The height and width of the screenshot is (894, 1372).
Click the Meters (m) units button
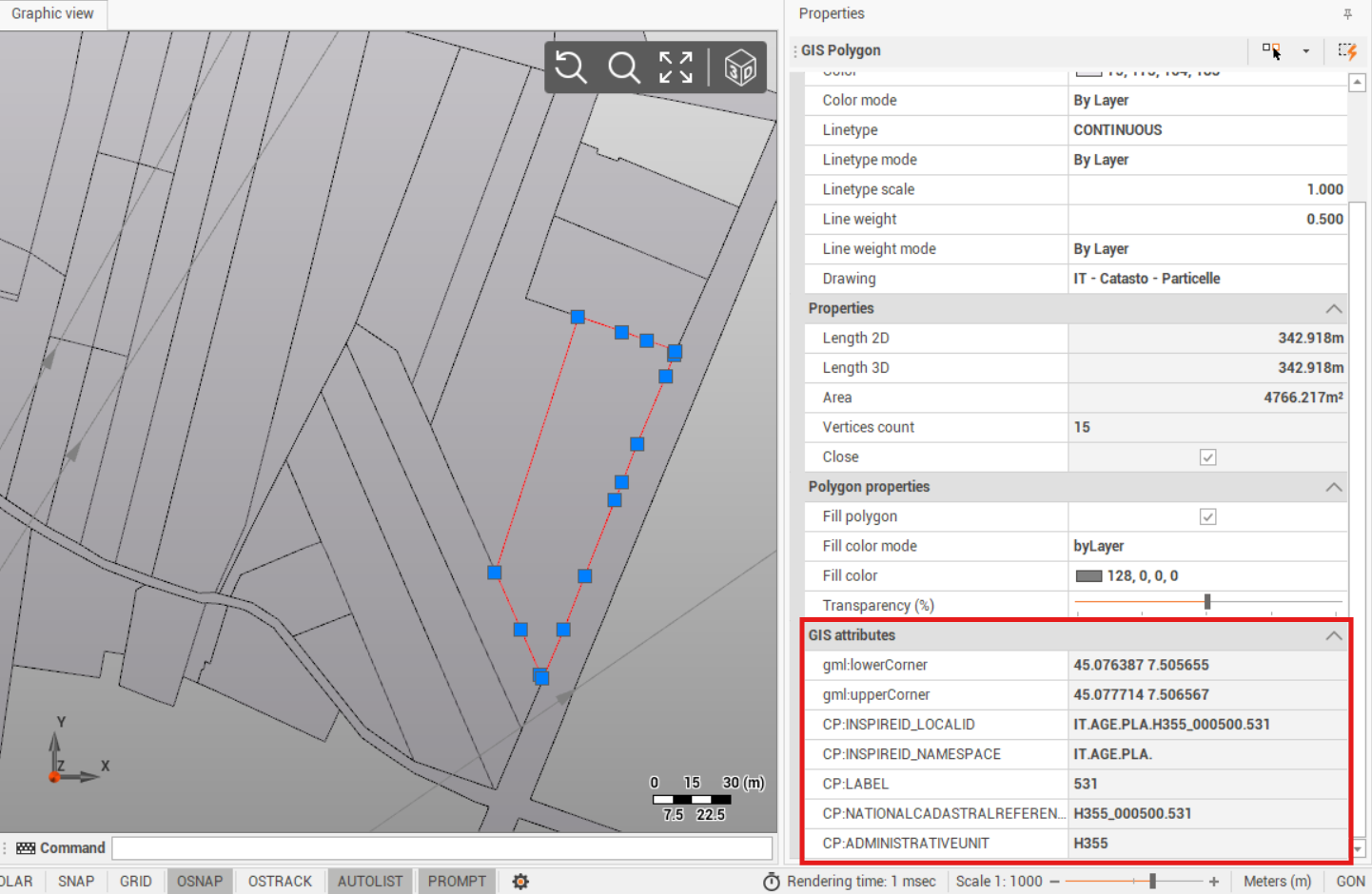[x=1277, y=882]
